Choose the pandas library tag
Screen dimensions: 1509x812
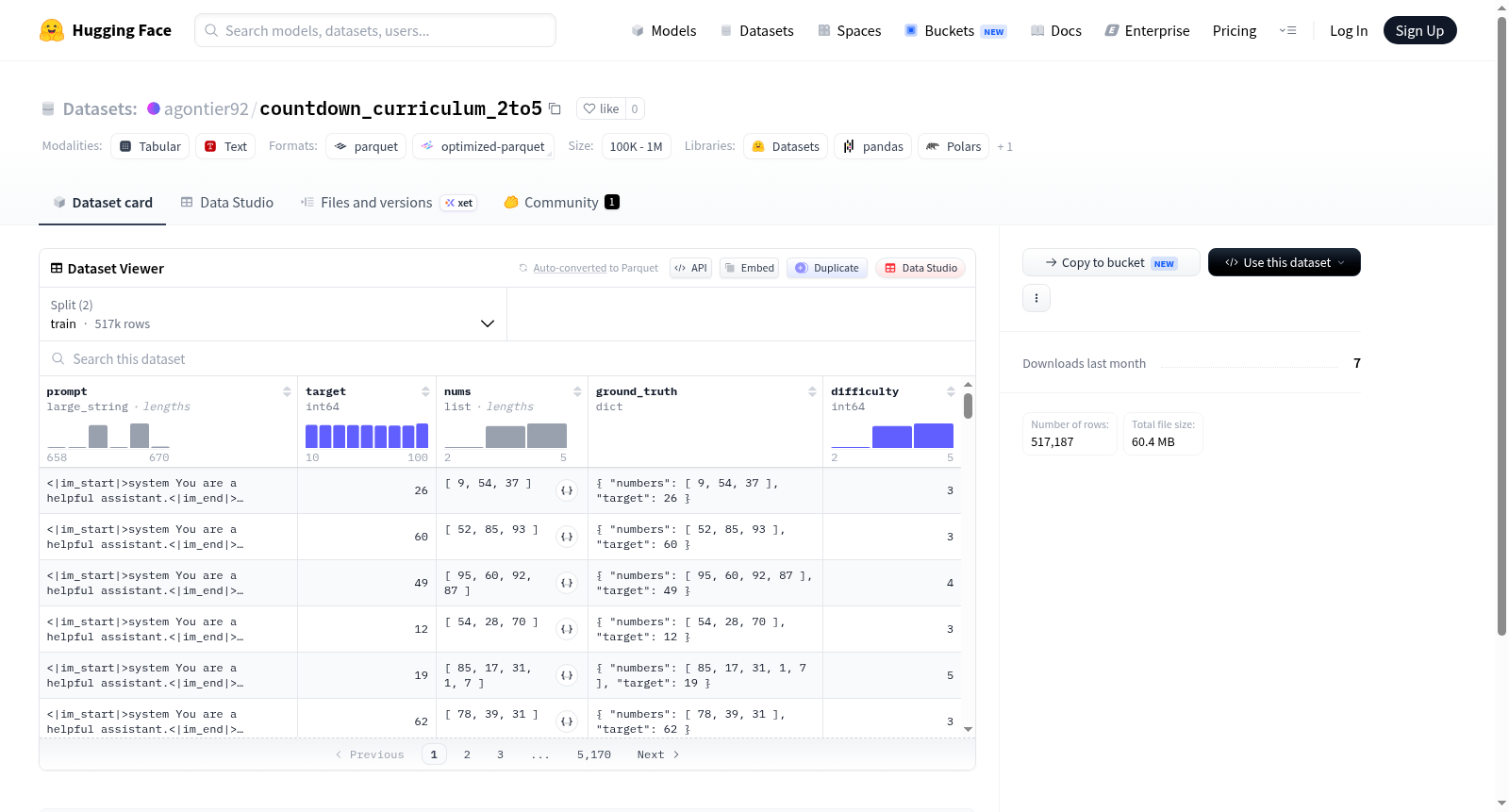pyautogui.click(x=873, y=146)
